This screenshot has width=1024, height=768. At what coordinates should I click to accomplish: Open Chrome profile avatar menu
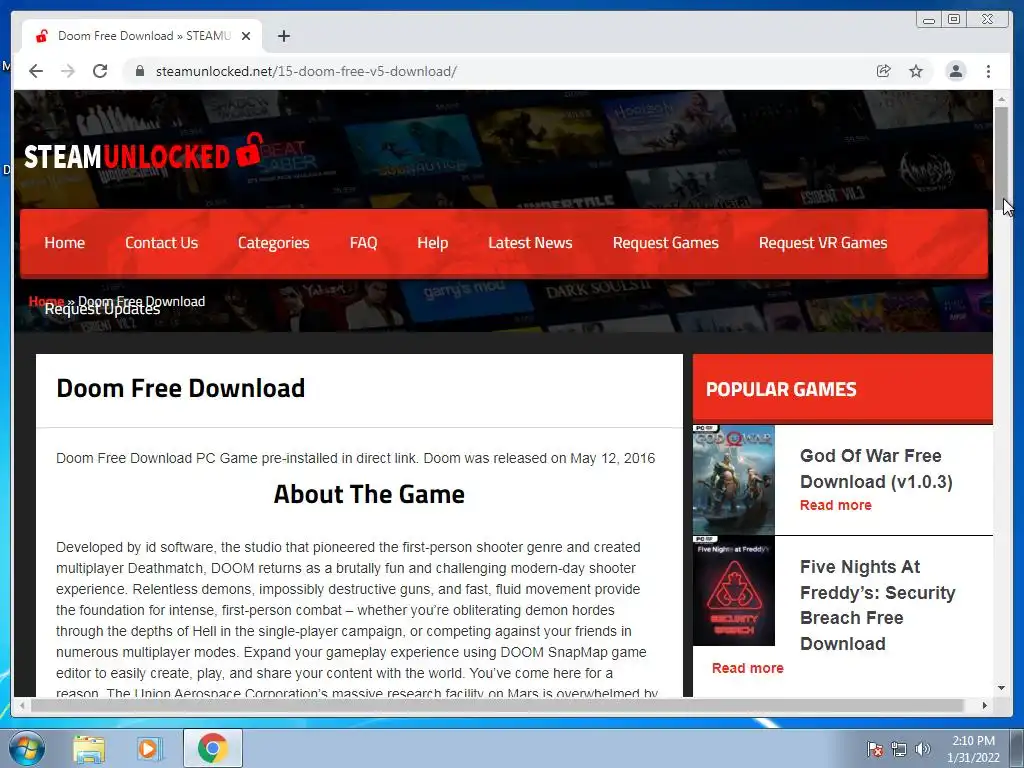coord(955,71)
